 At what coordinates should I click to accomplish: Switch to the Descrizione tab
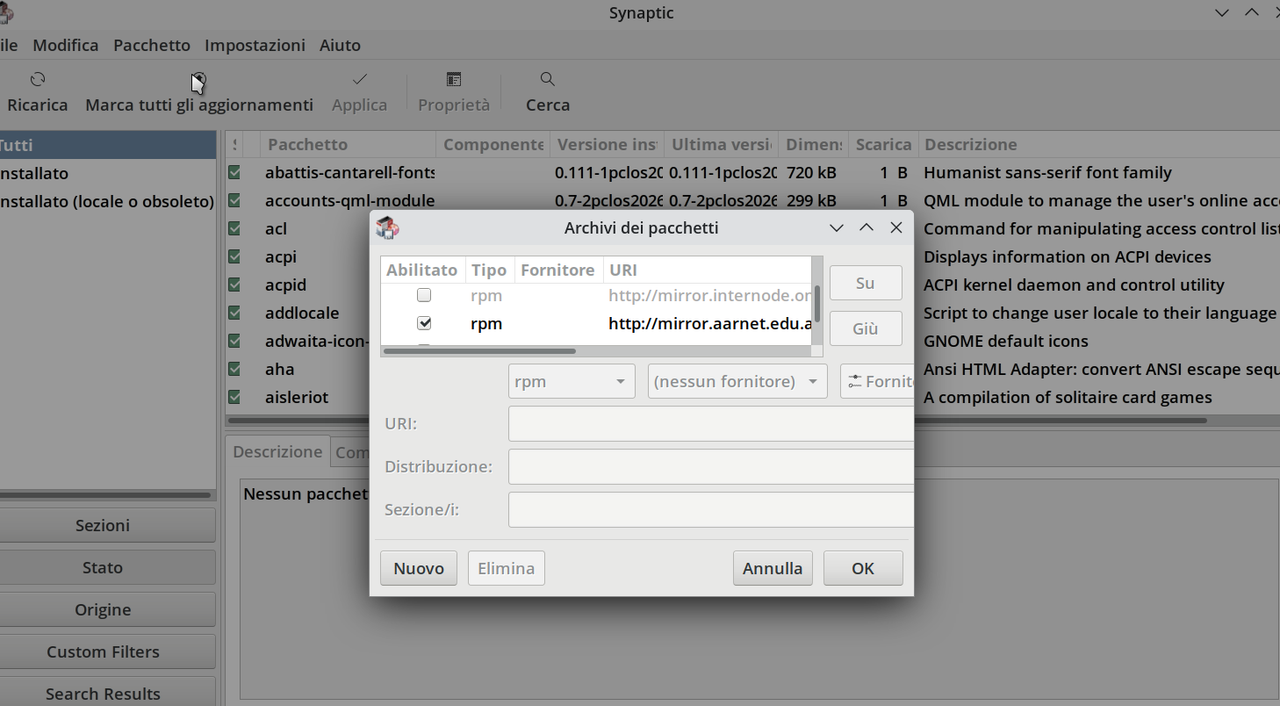pos(278,452)
